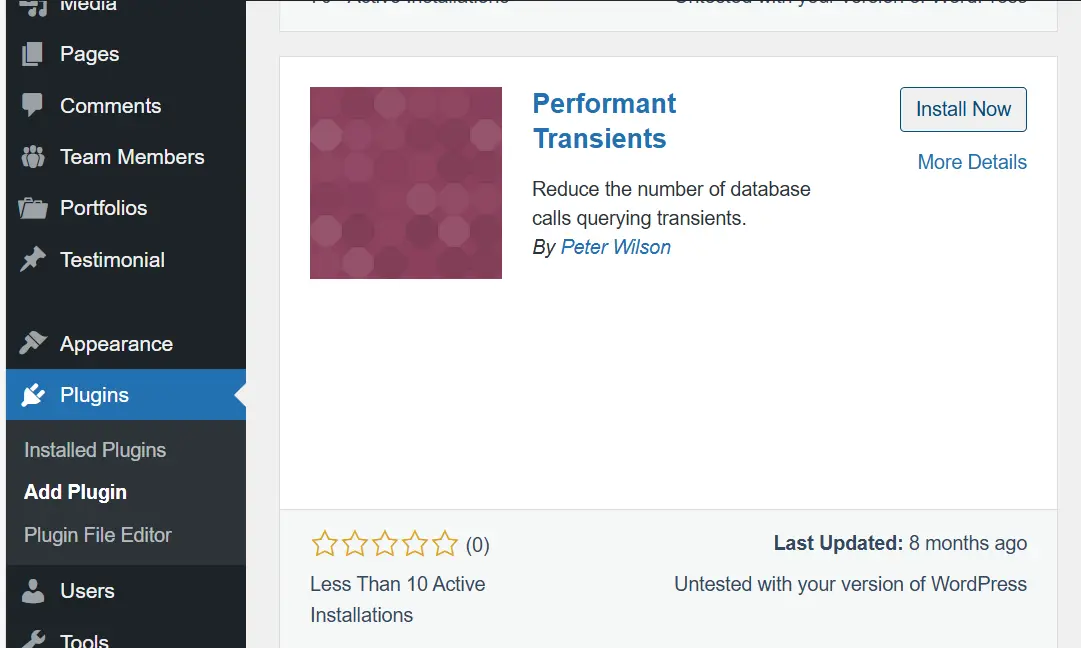Open Peter Wilson's author profile
1081x648 pixels.
(616, 247)
